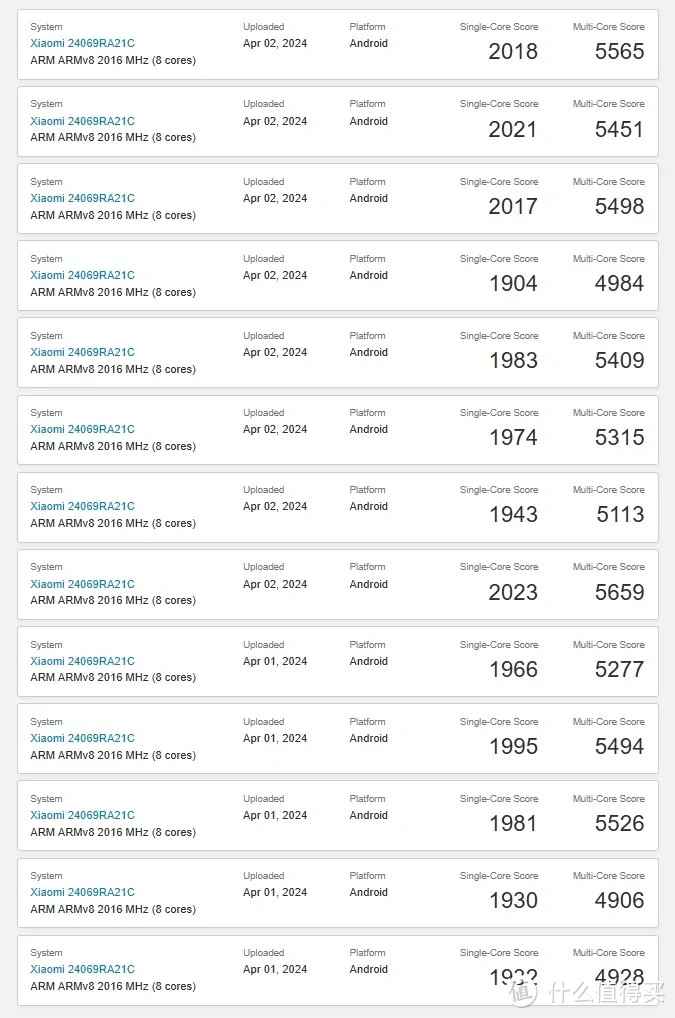The width and height of the screenshot is (675, 1018).
Task: Open the entry with single-core score 1995
Action: click(x=82, y=738)
